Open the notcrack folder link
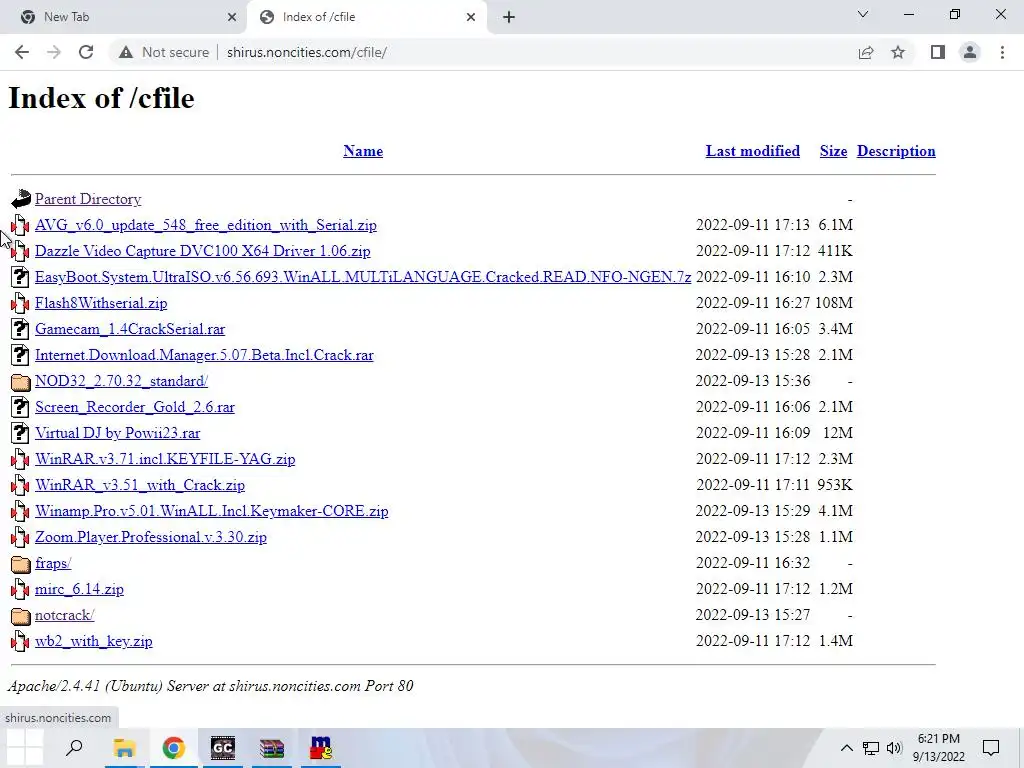Viewport: 1024px width, 768px height. pyautogui.click(x=65, y=615)
